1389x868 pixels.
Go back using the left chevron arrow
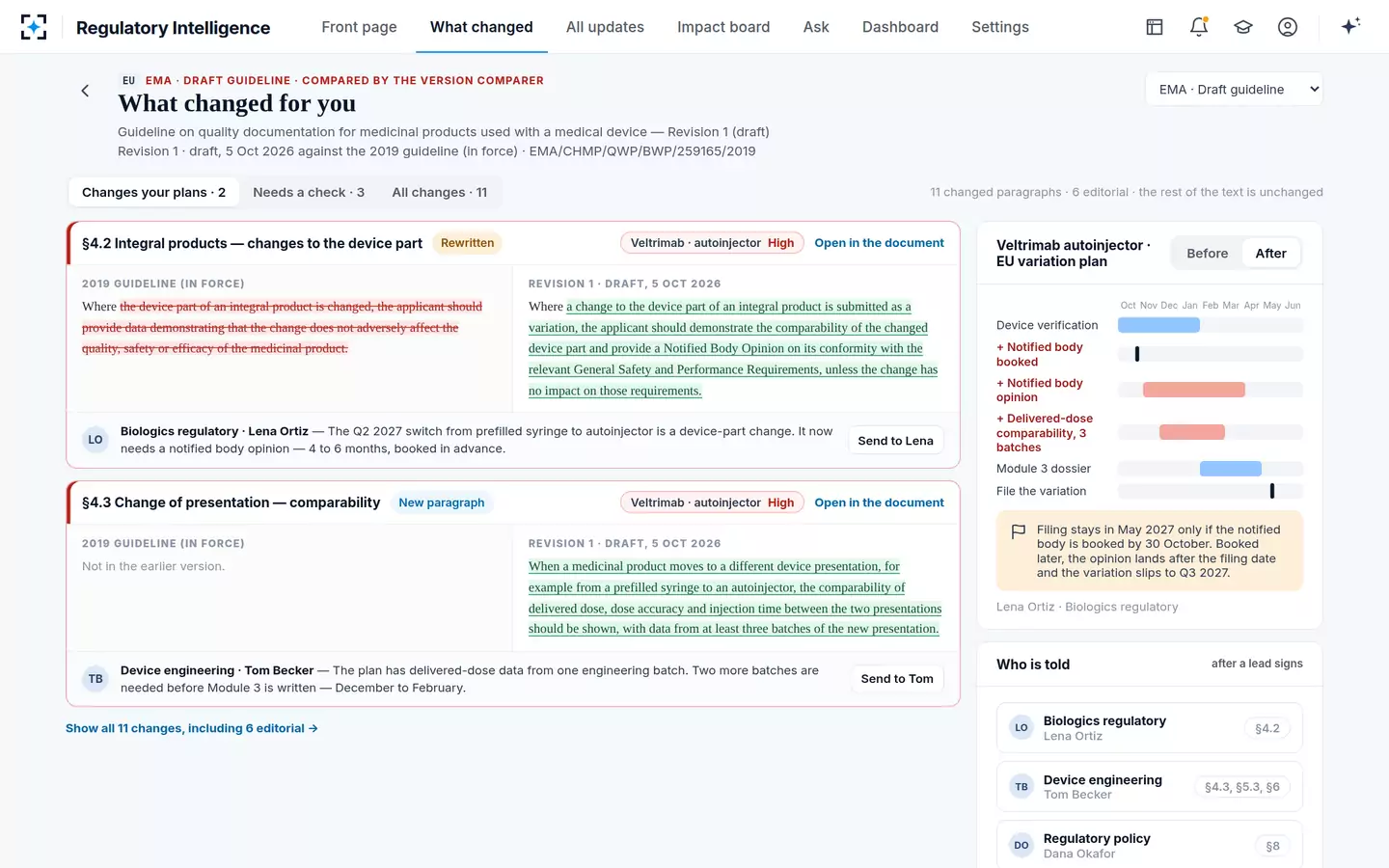(85, 91)
